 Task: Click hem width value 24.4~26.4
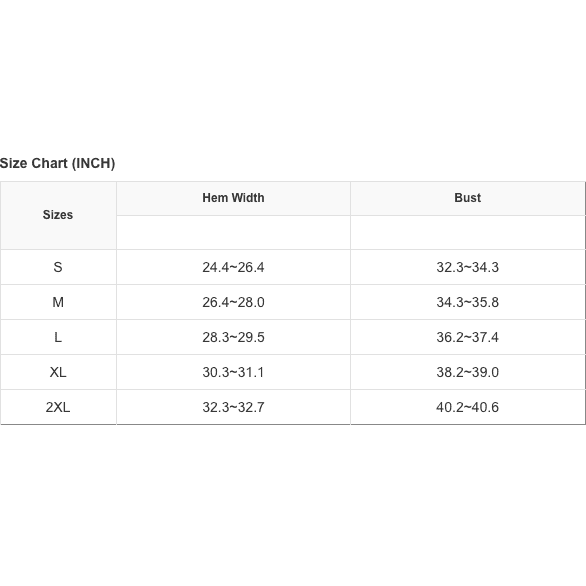pos(233,267)
